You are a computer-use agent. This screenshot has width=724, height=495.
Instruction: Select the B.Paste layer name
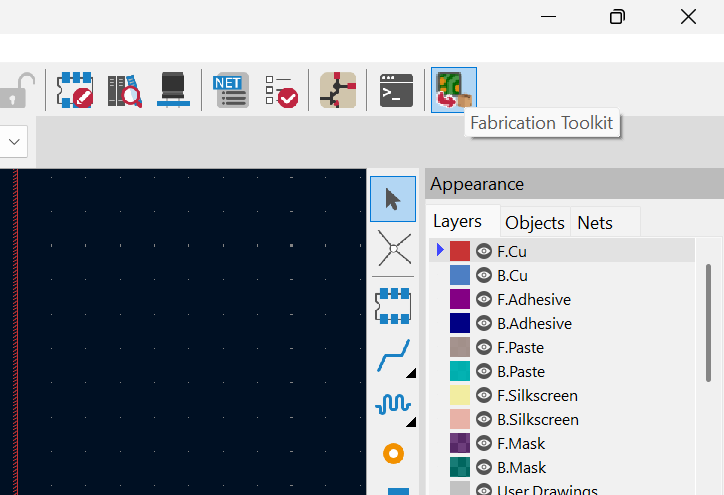pyautogui.click(x=520, y=372)
